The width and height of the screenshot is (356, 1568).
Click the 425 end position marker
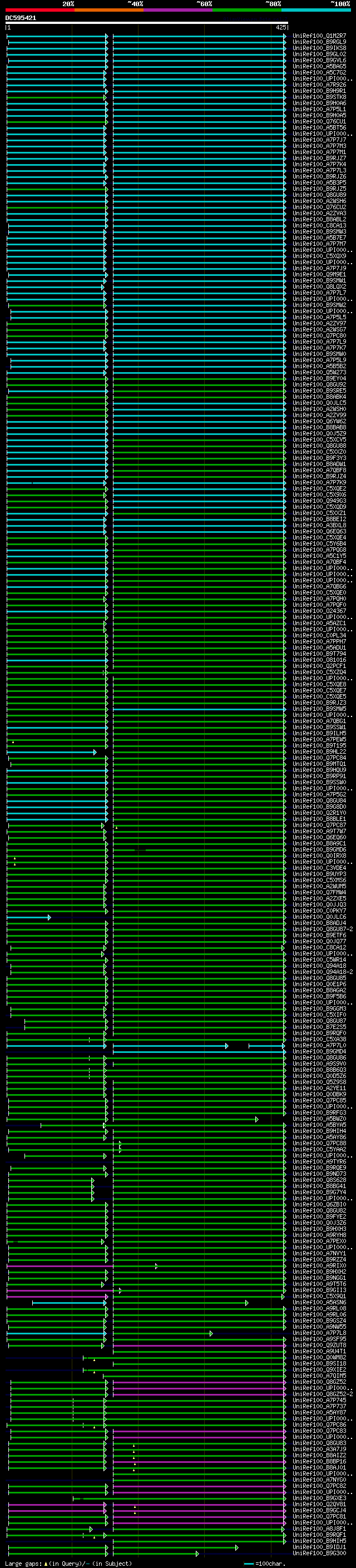tap(280, 27)
